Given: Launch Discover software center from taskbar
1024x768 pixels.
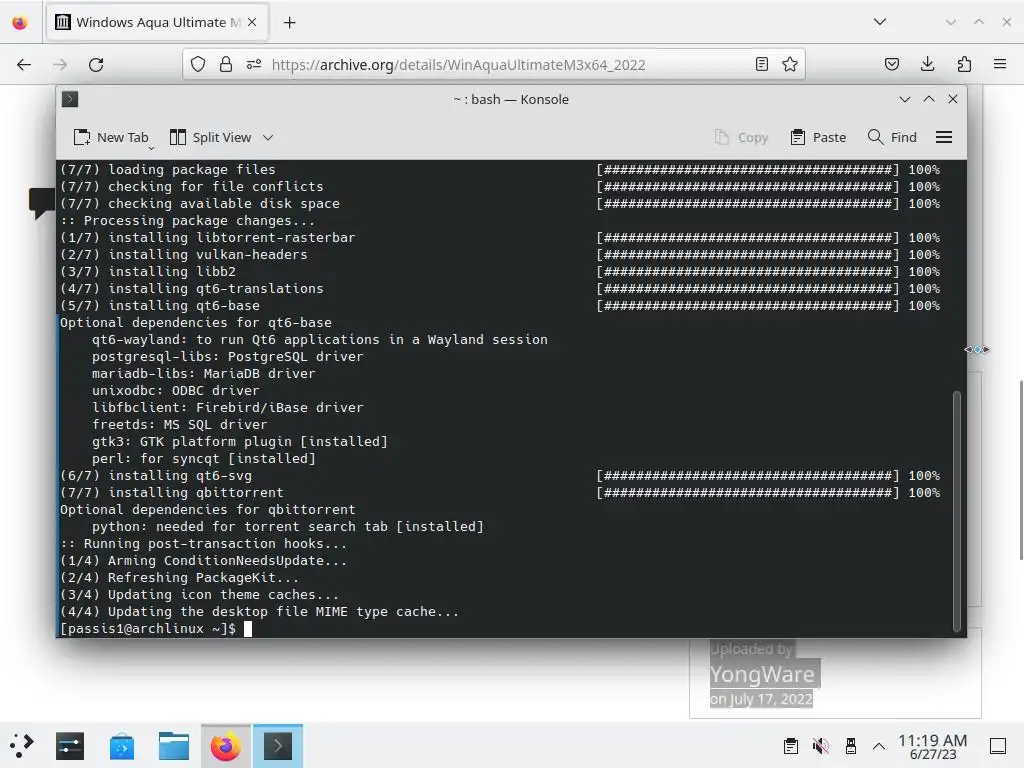Looking at the screenshot, I should [121, 746].
